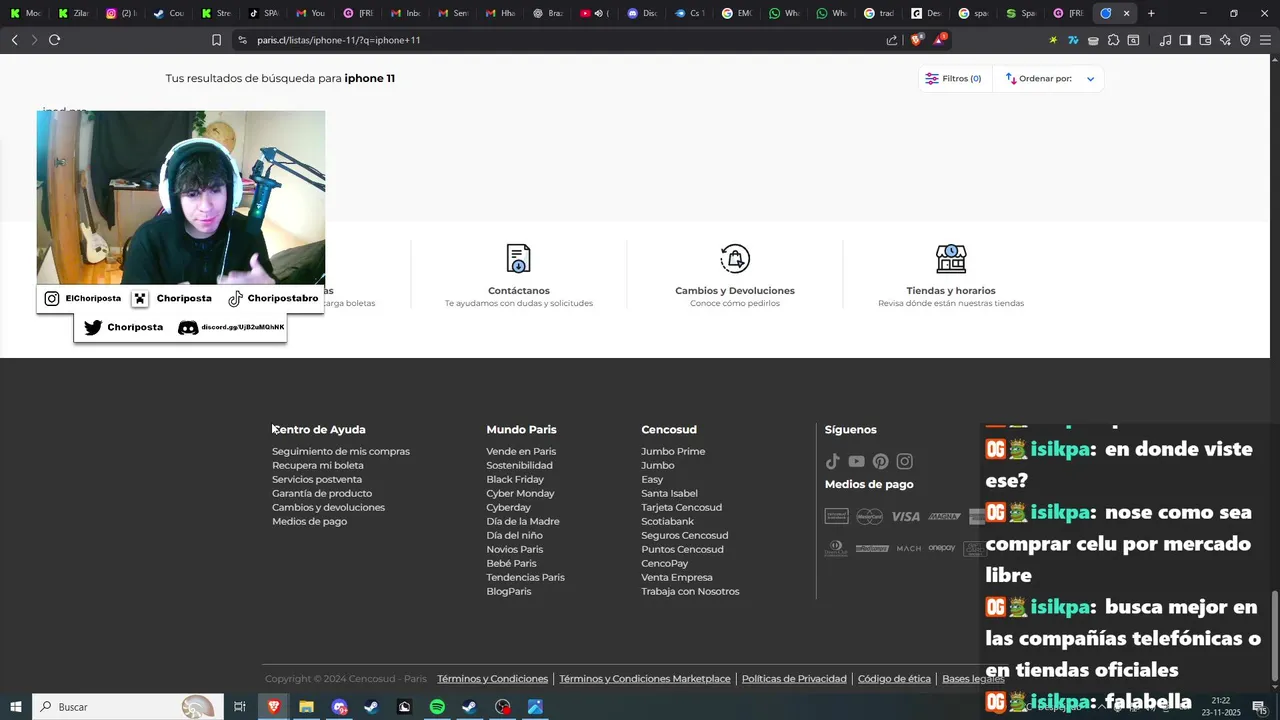
Task: Open the Windows Start menu
Action: (15, 707)
